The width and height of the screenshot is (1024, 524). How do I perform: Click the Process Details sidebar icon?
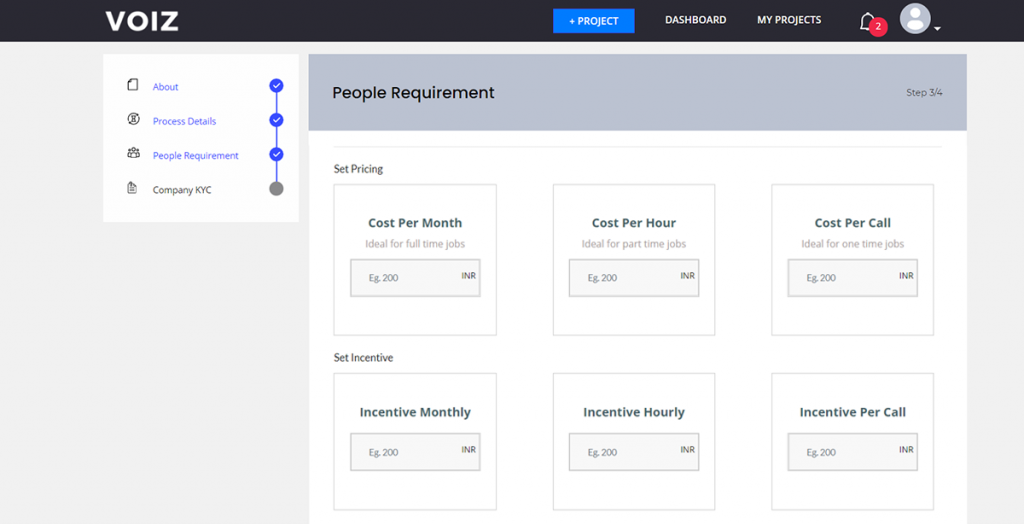tap(133, 119)
